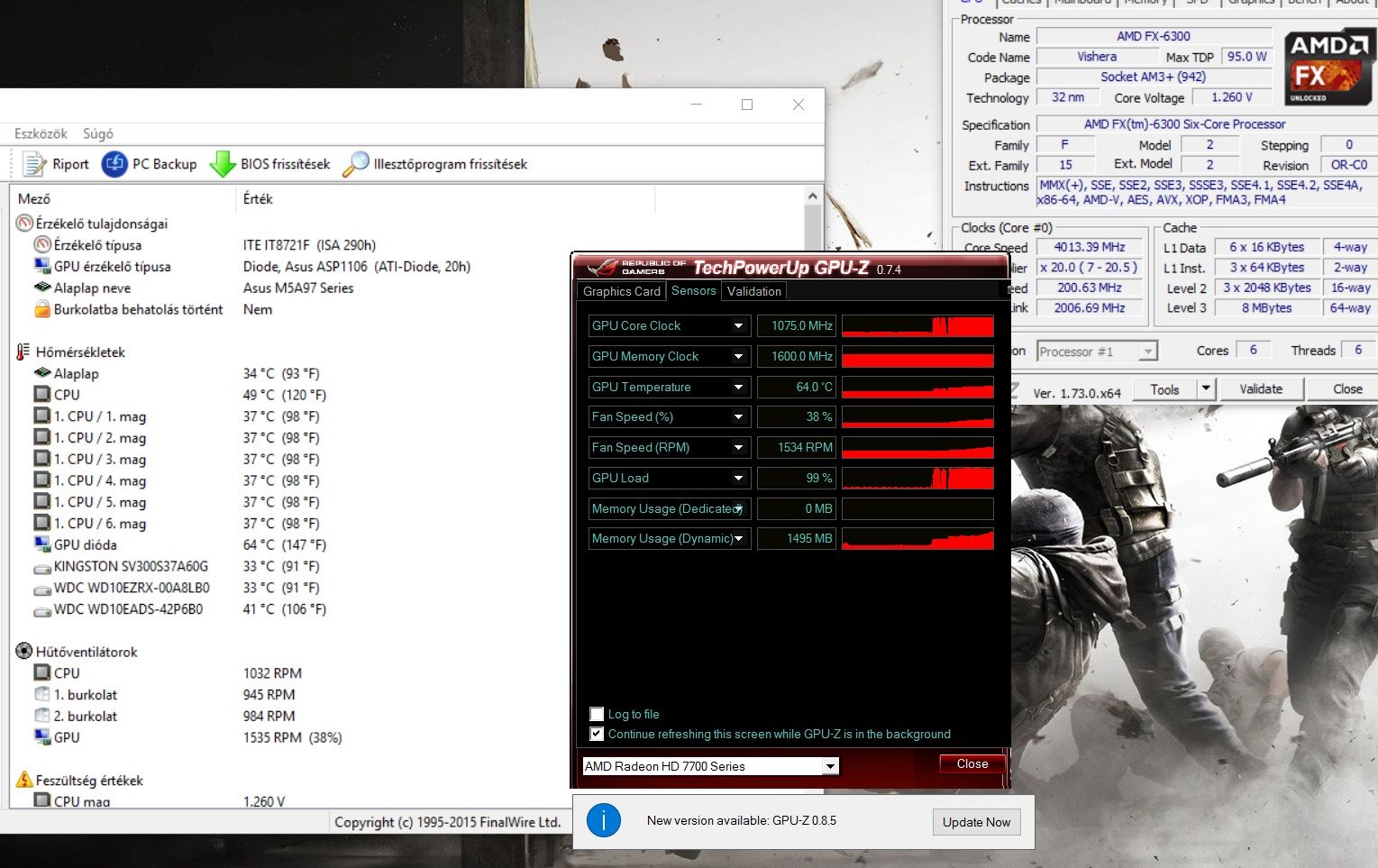Click the GPU-Z update info icon
The image size is (1378, 868).
pyautogui.click(x=604, y=820)
